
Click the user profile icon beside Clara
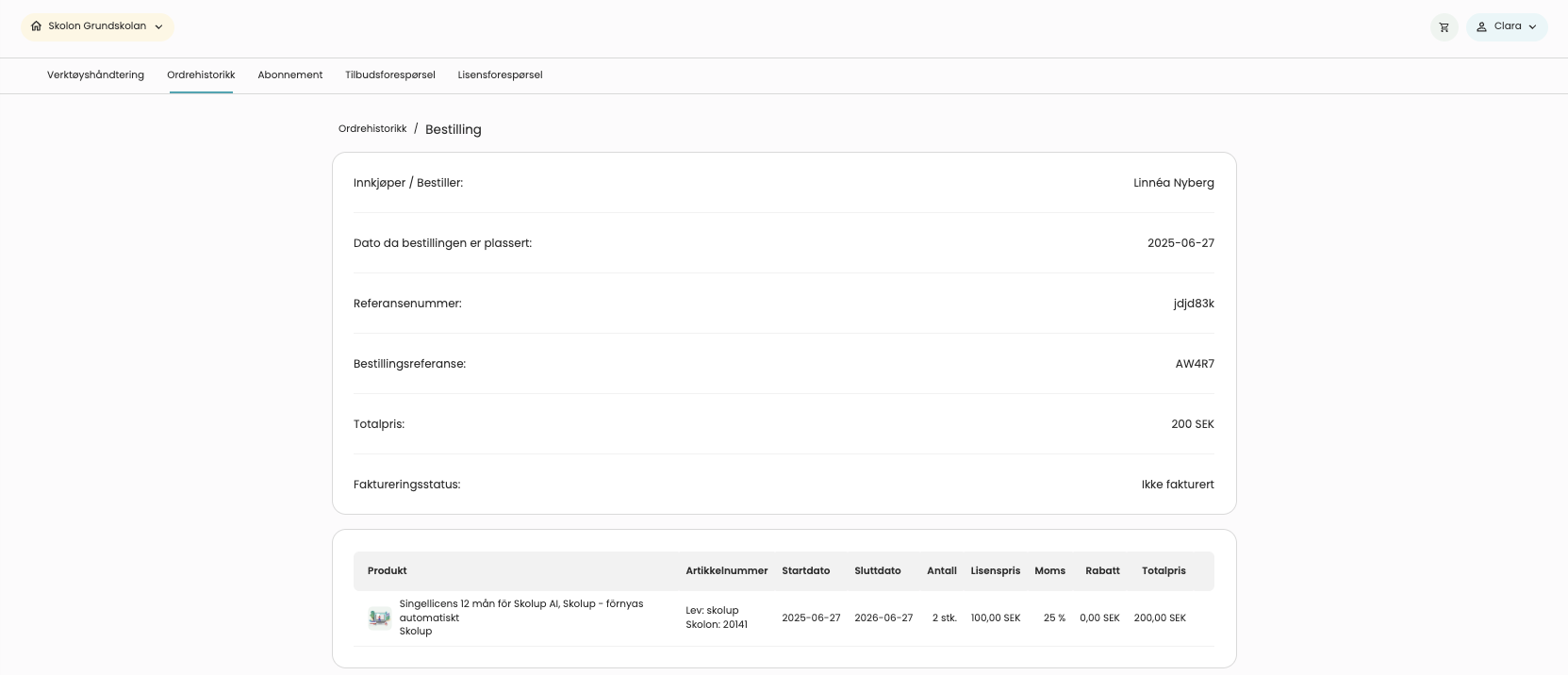pyautogui.click(x=1481, y=26)
